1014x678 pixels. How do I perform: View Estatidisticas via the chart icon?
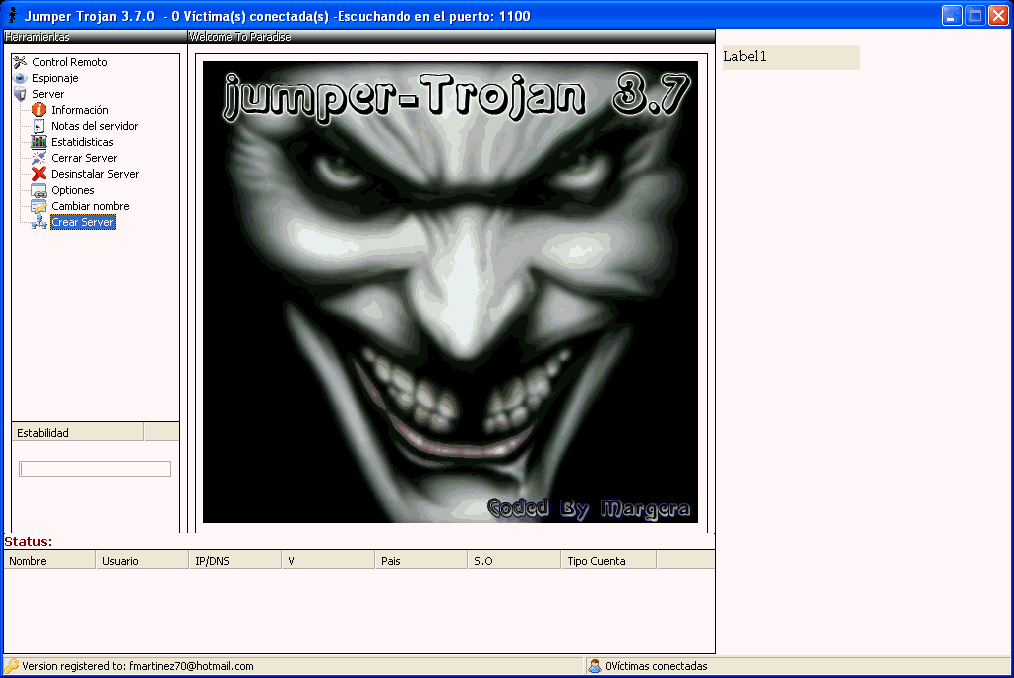click(x=37, y=142)
